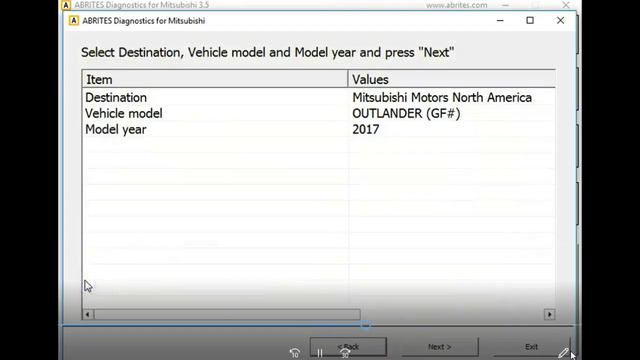
Task: Click value Mitsubishi Motors North America
Action: pyautogui.click(x=442, y=98)
